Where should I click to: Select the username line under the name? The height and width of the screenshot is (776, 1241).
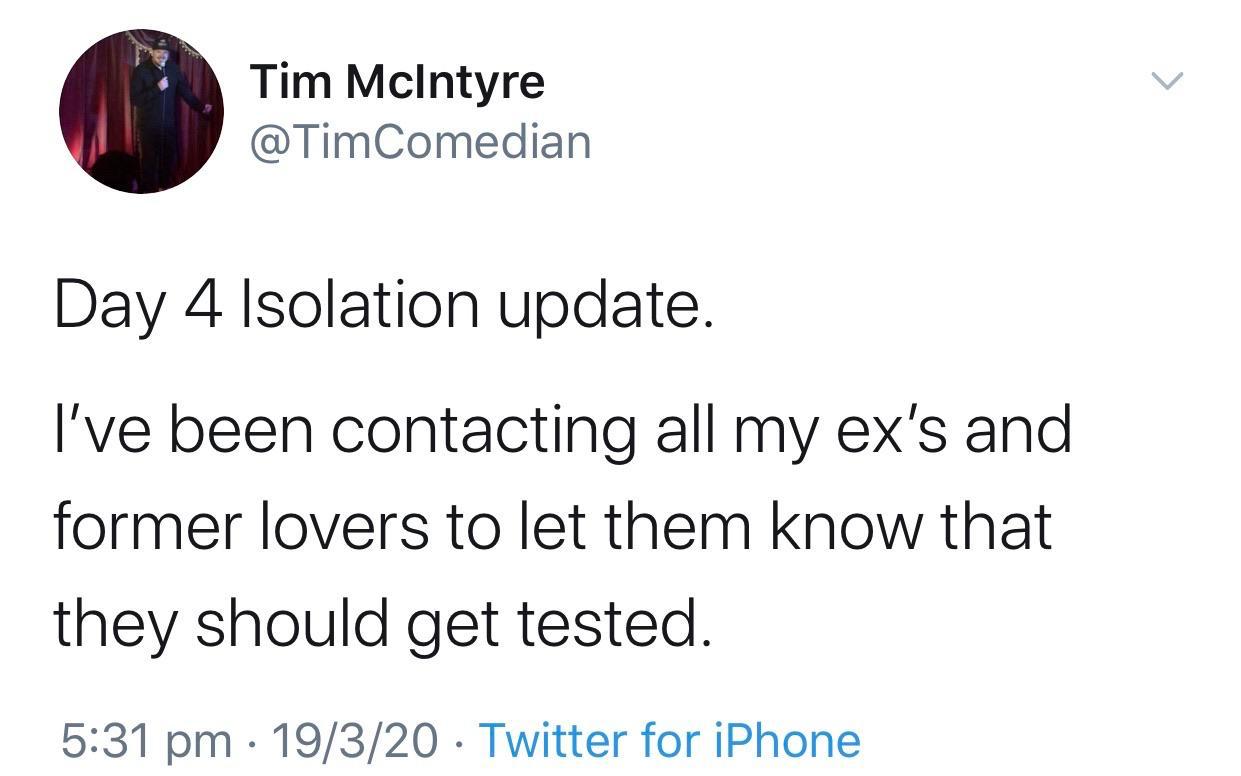pyautogui.click(x=420, y=140)
